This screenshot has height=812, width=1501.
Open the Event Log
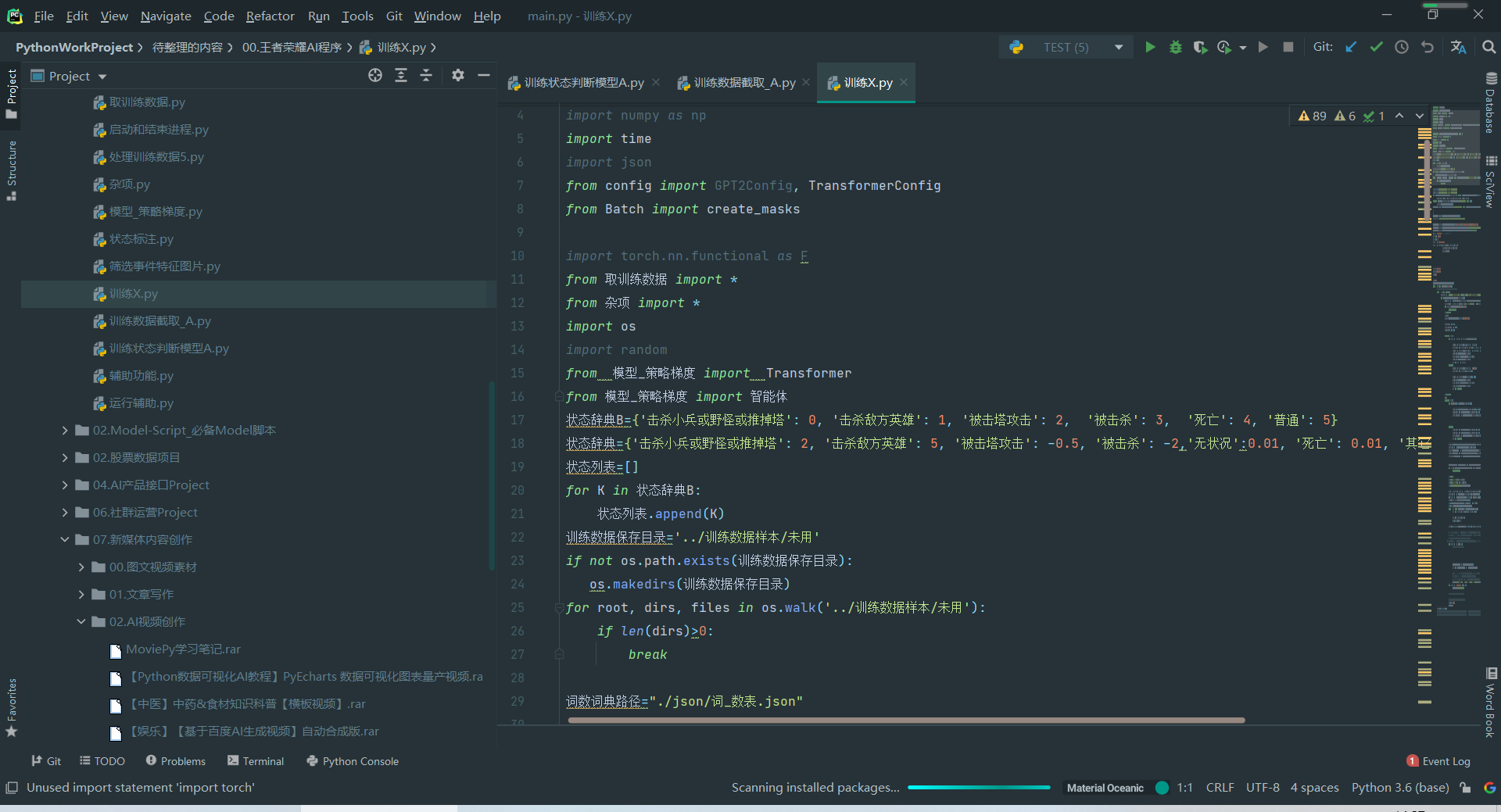pyautogui.click(x=1438, y=760)
